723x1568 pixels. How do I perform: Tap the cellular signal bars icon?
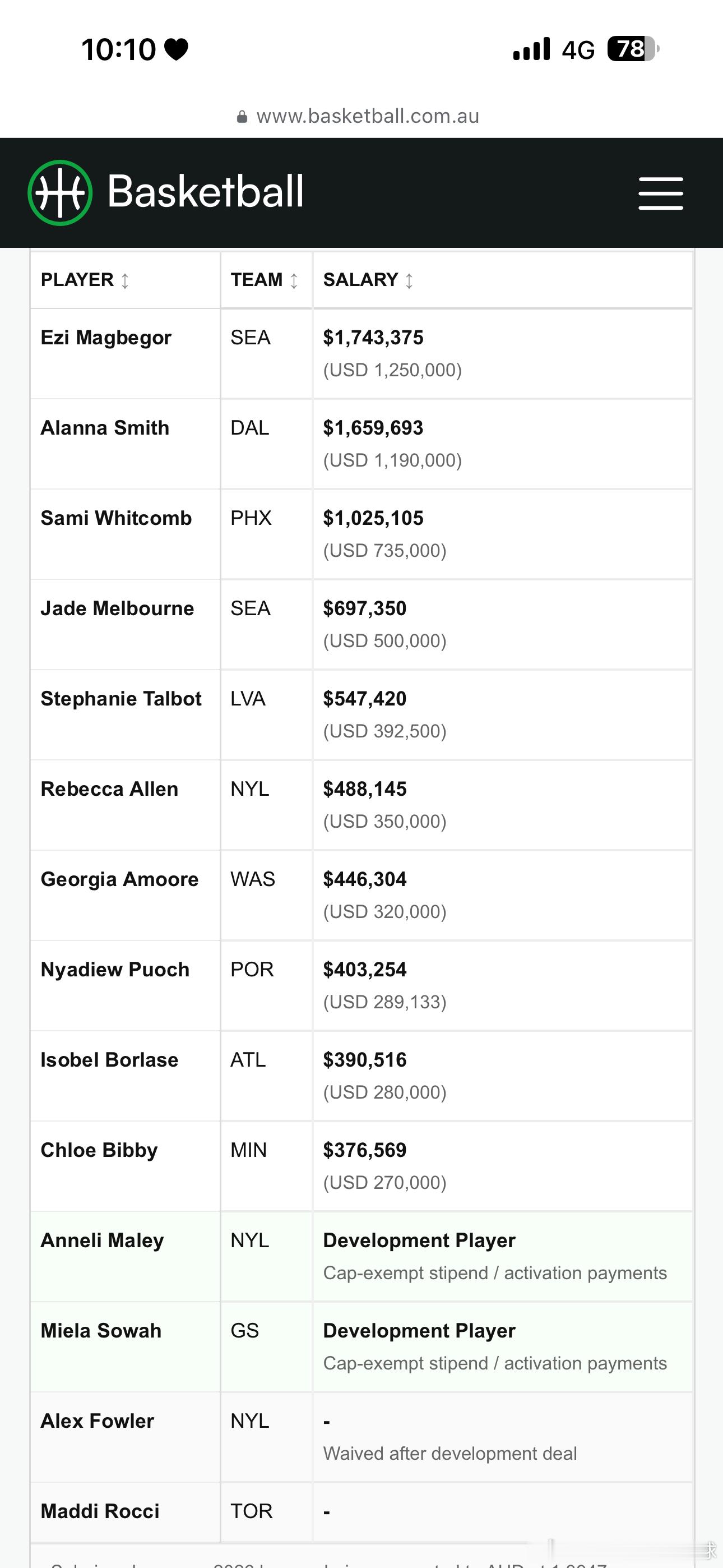(531, 49)
